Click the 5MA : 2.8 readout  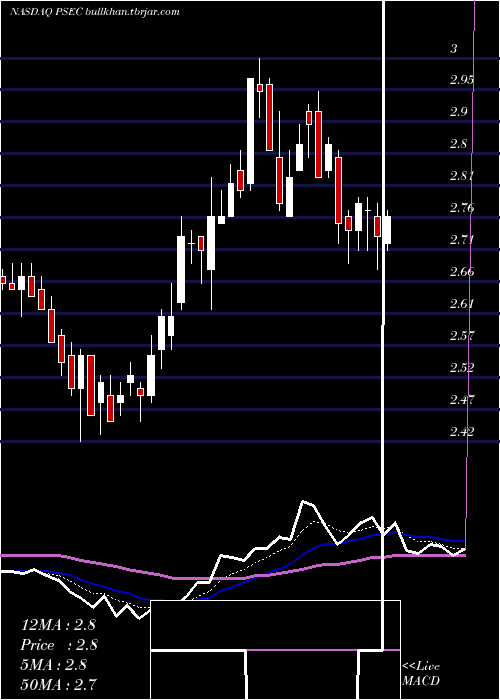coord(53,665)
